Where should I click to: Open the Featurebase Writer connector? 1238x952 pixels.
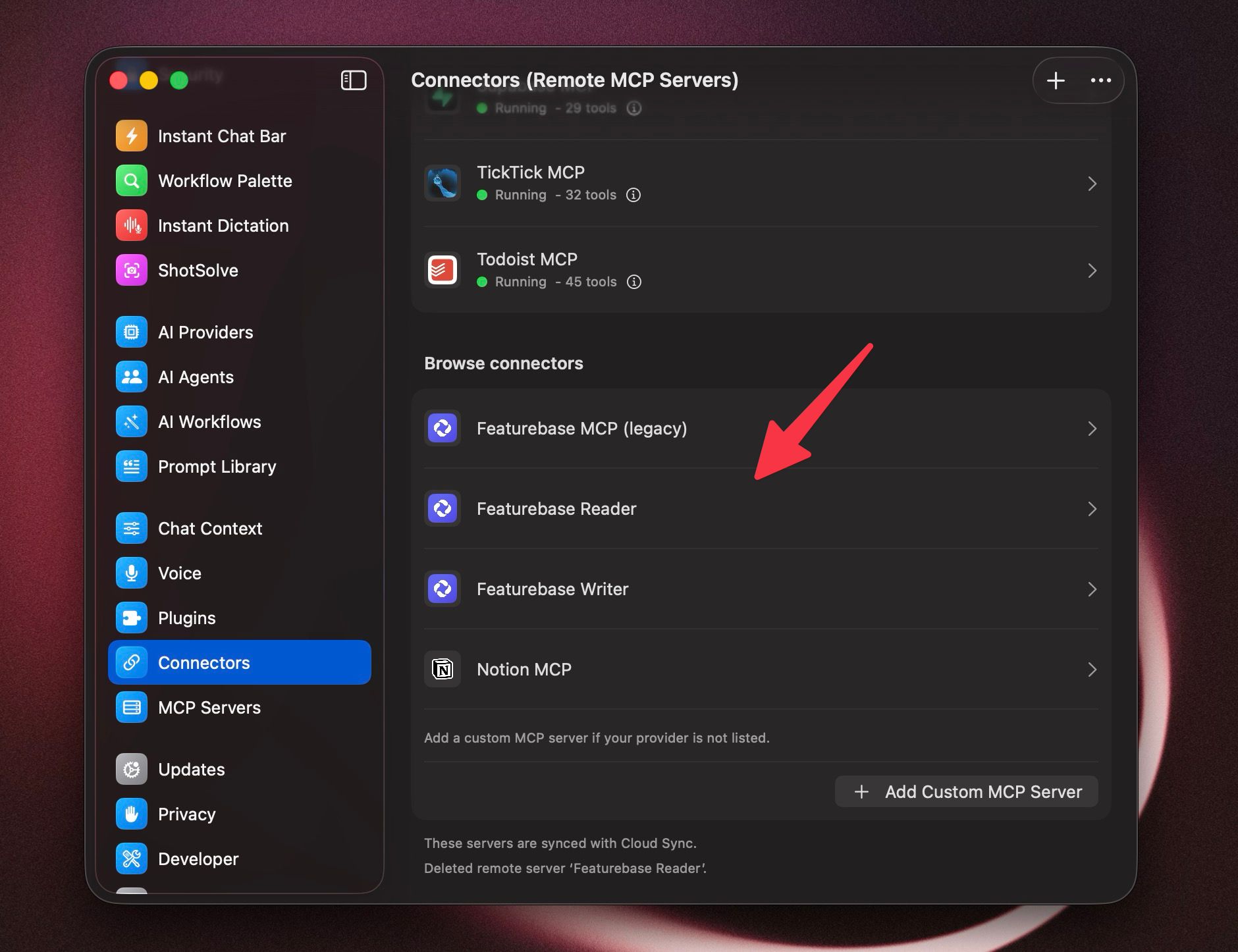(x=761, y=589)
